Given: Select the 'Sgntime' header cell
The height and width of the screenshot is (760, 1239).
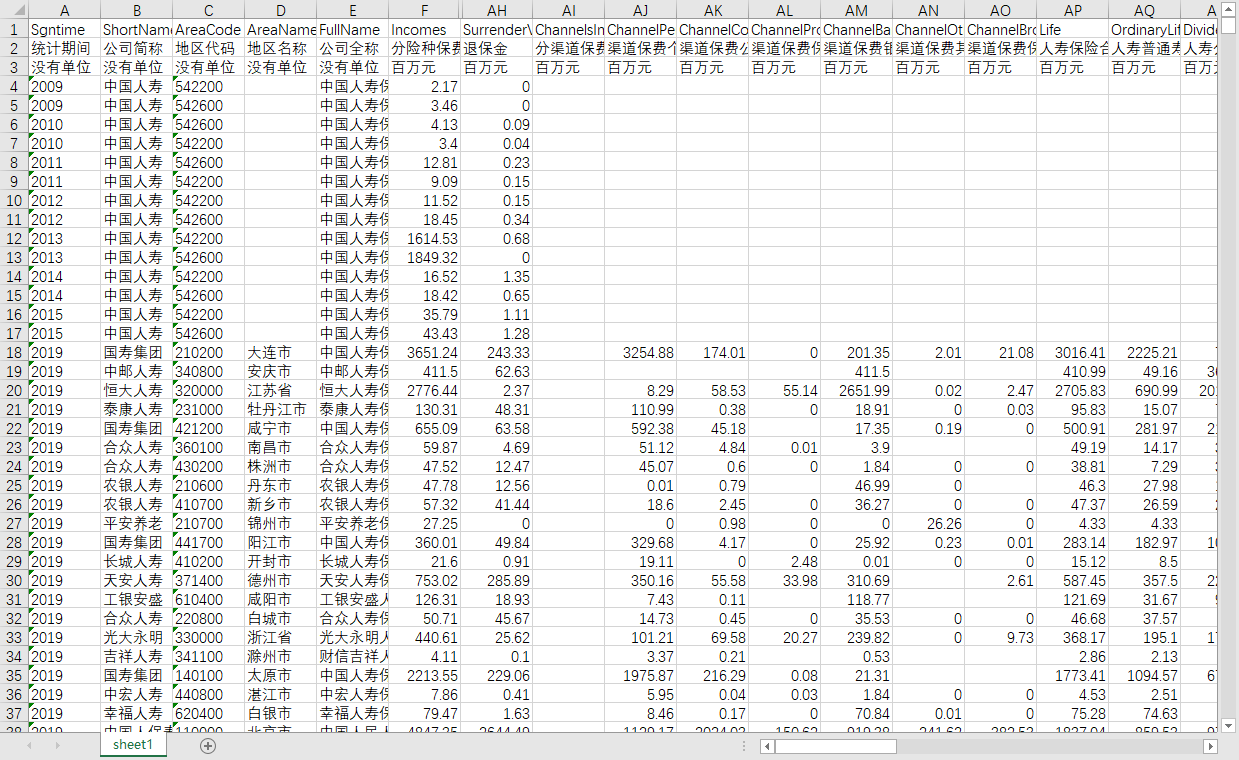Looking at the screenshot, I should [65, 30].
